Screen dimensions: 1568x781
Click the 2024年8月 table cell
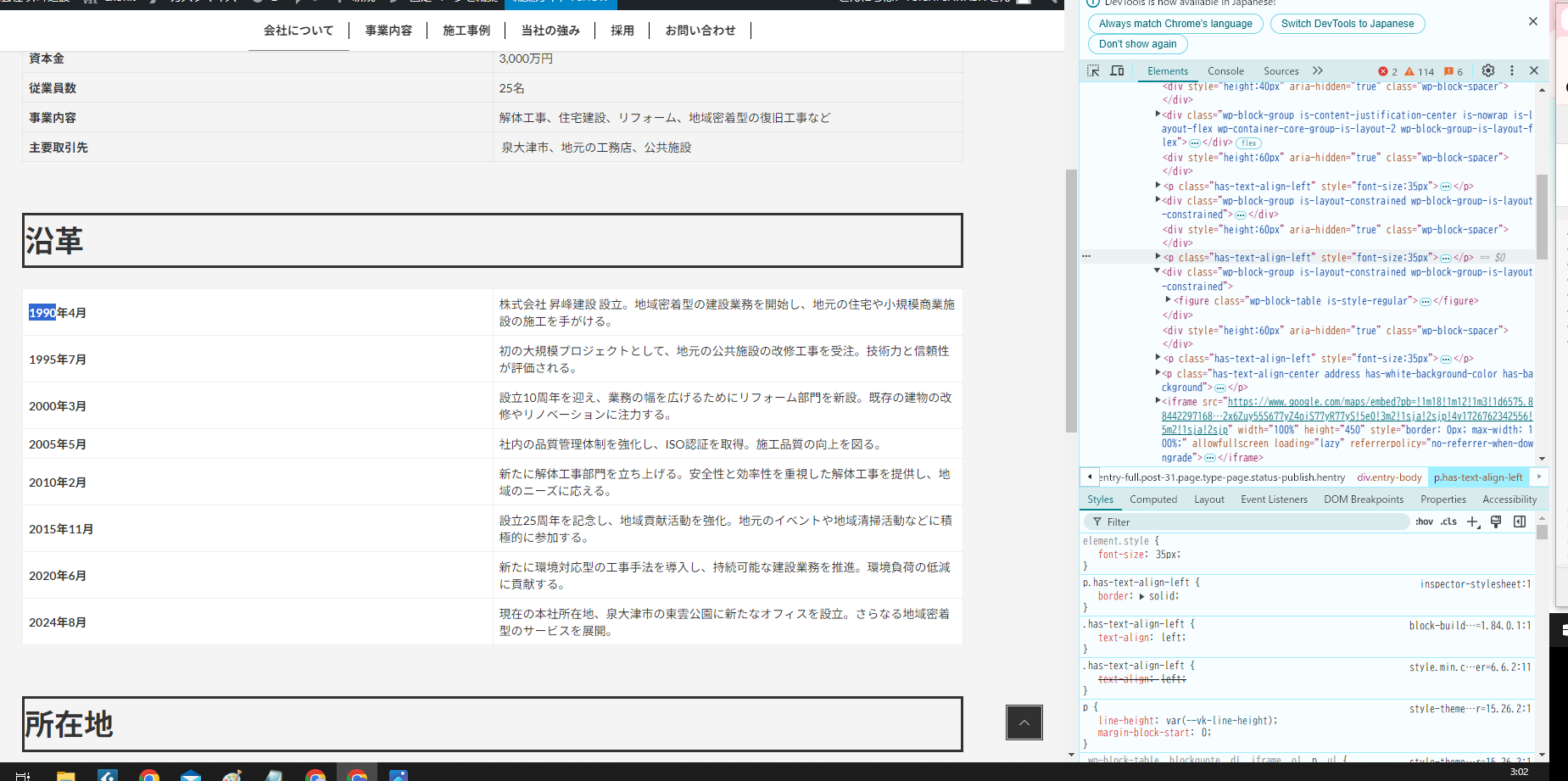click(x=258, y=622)
